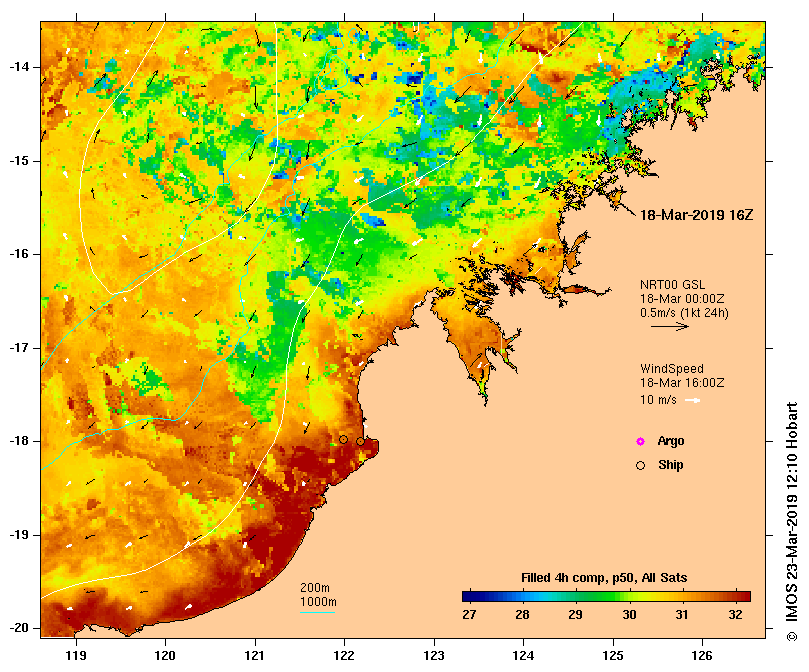The image size is (809, 672).
Task: Click the white 10 m/s wind arrow
Action: tap(692, 400)
